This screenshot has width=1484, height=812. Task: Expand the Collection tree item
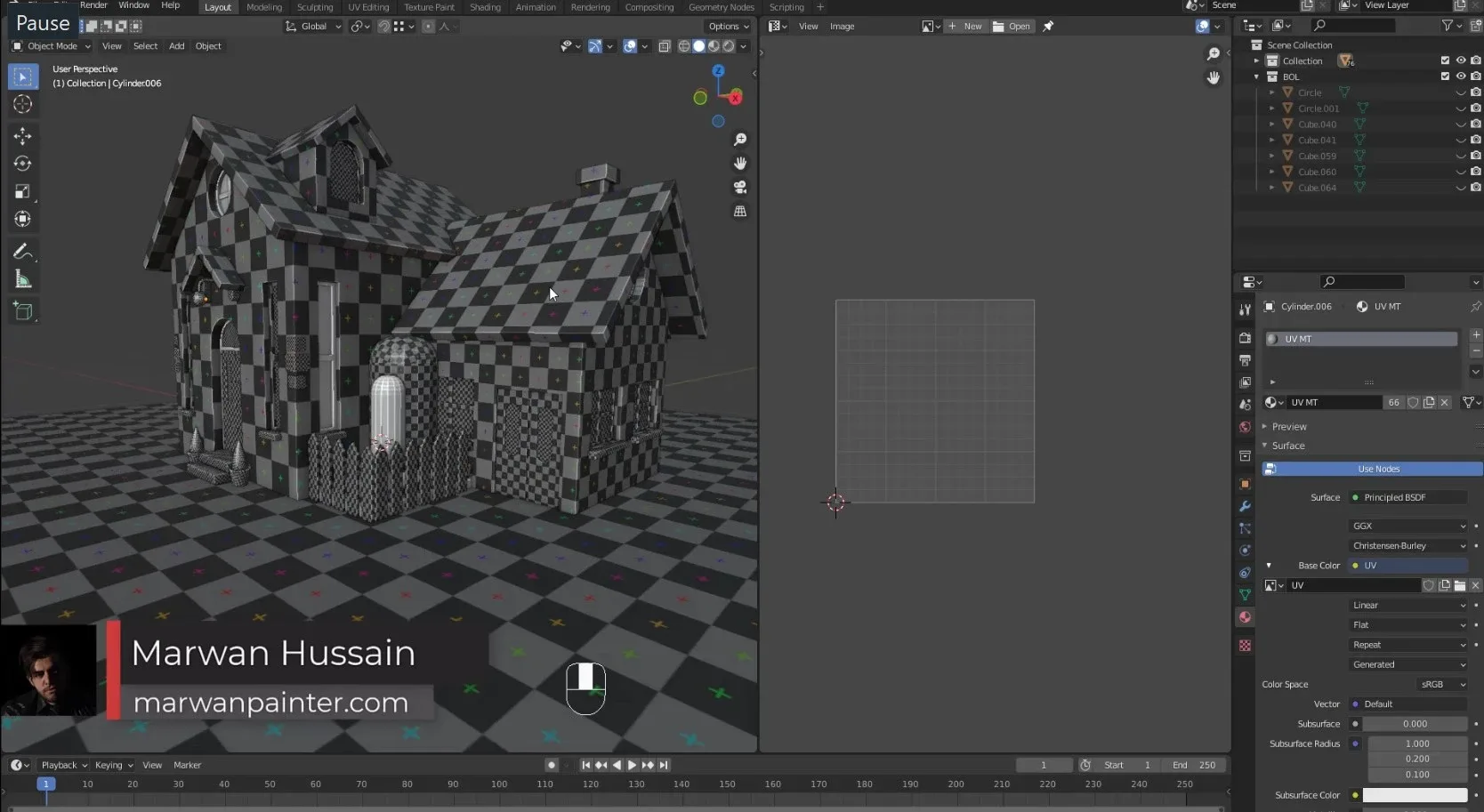(x=1256, y=60)
